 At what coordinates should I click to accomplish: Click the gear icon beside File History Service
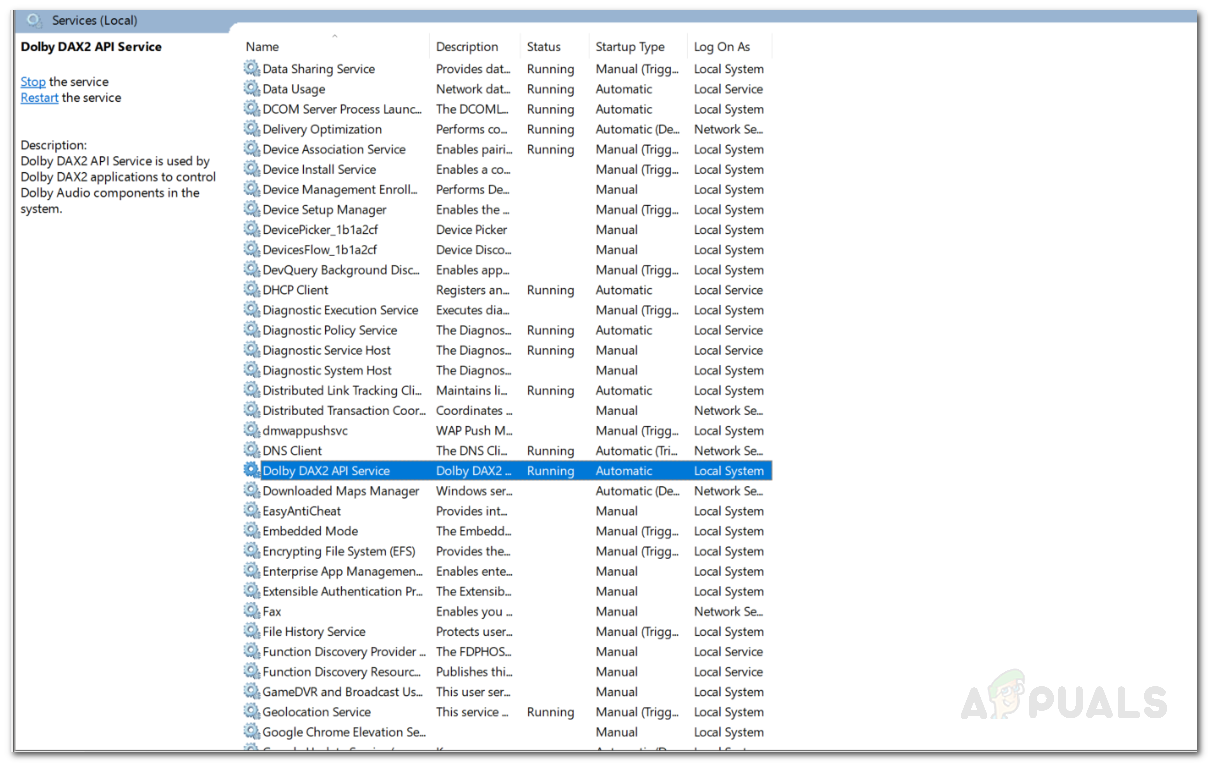[252, 632]
